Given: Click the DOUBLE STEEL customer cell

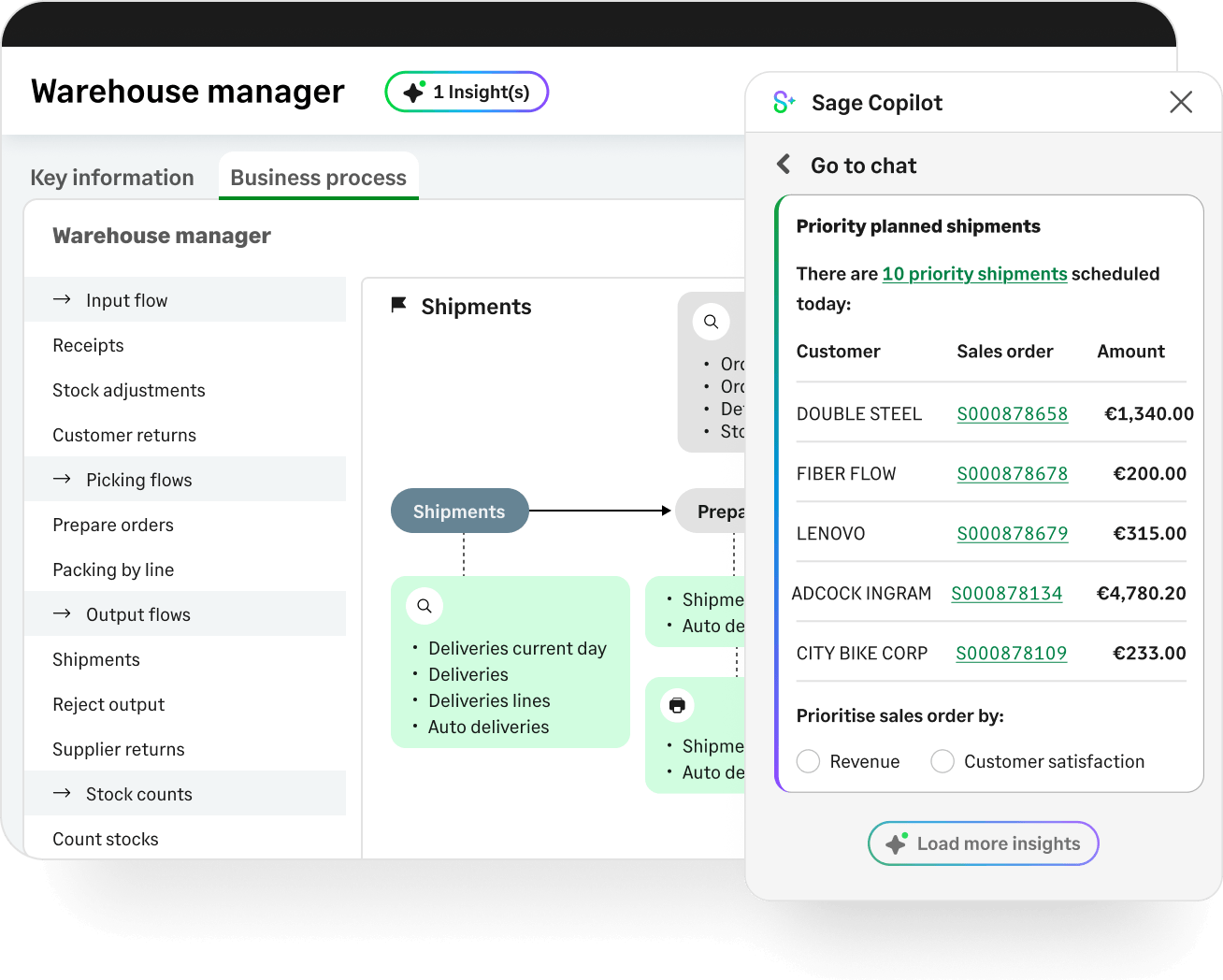Looking at the screenshot, I should (x=858, y=414).
